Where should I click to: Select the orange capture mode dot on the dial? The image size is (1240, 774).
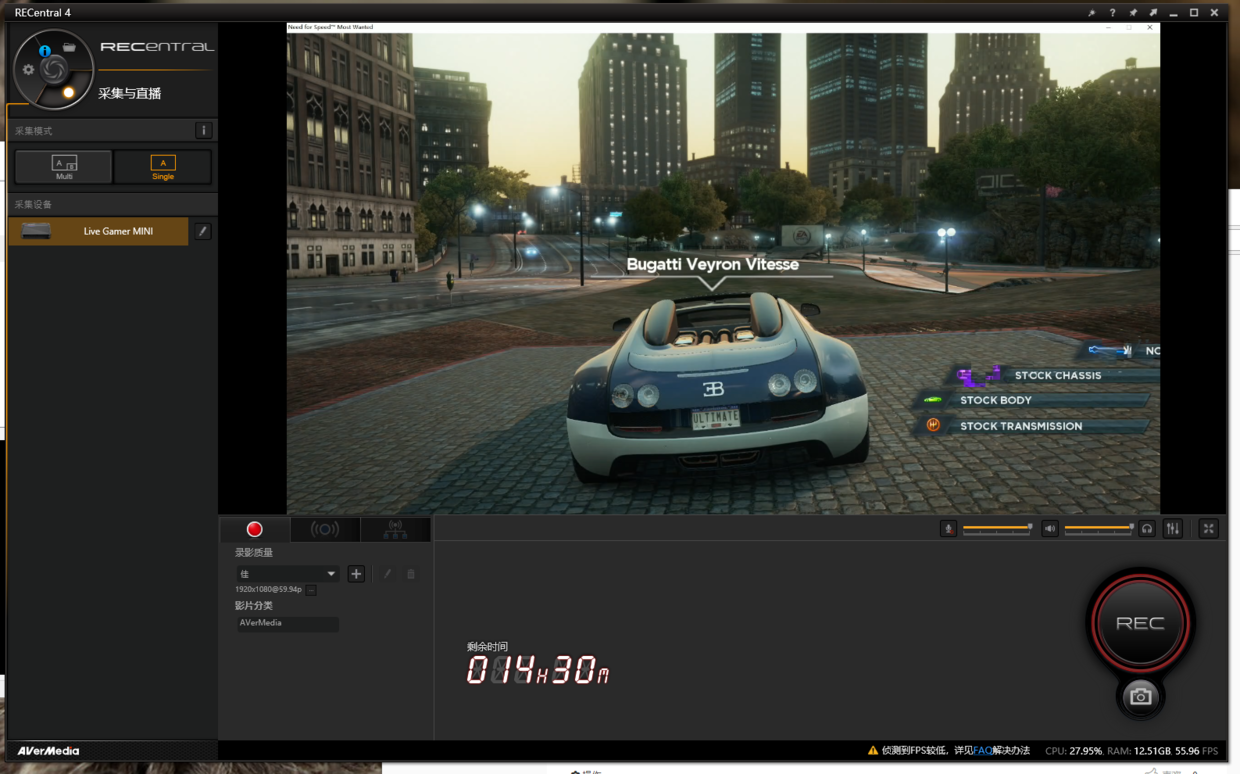(x=69, y=93)
